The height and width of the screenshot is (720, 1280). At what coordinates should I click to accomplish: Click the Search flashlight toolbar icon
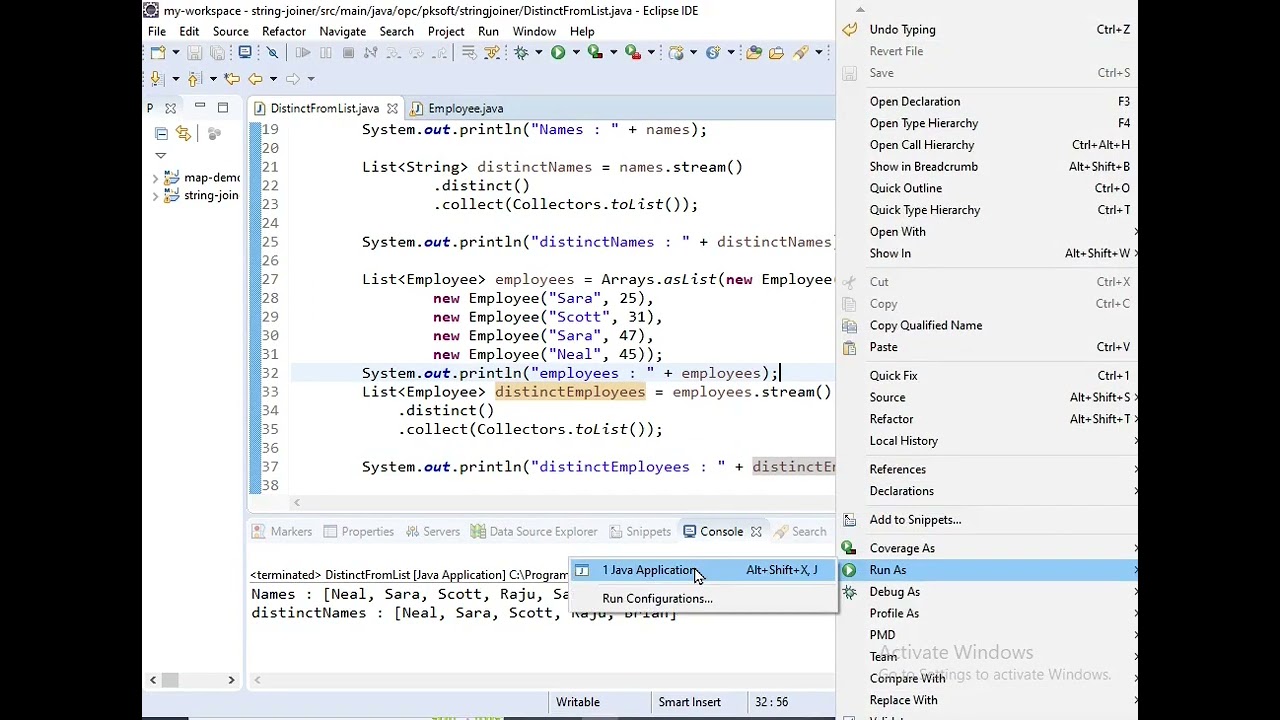800,52
